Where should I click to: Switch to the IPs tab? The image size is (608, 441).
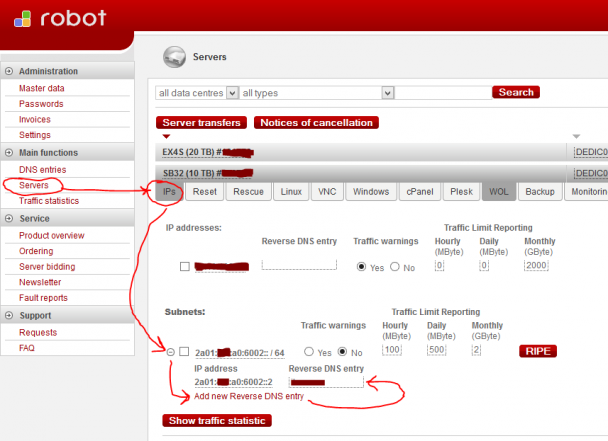coord(169,192)
